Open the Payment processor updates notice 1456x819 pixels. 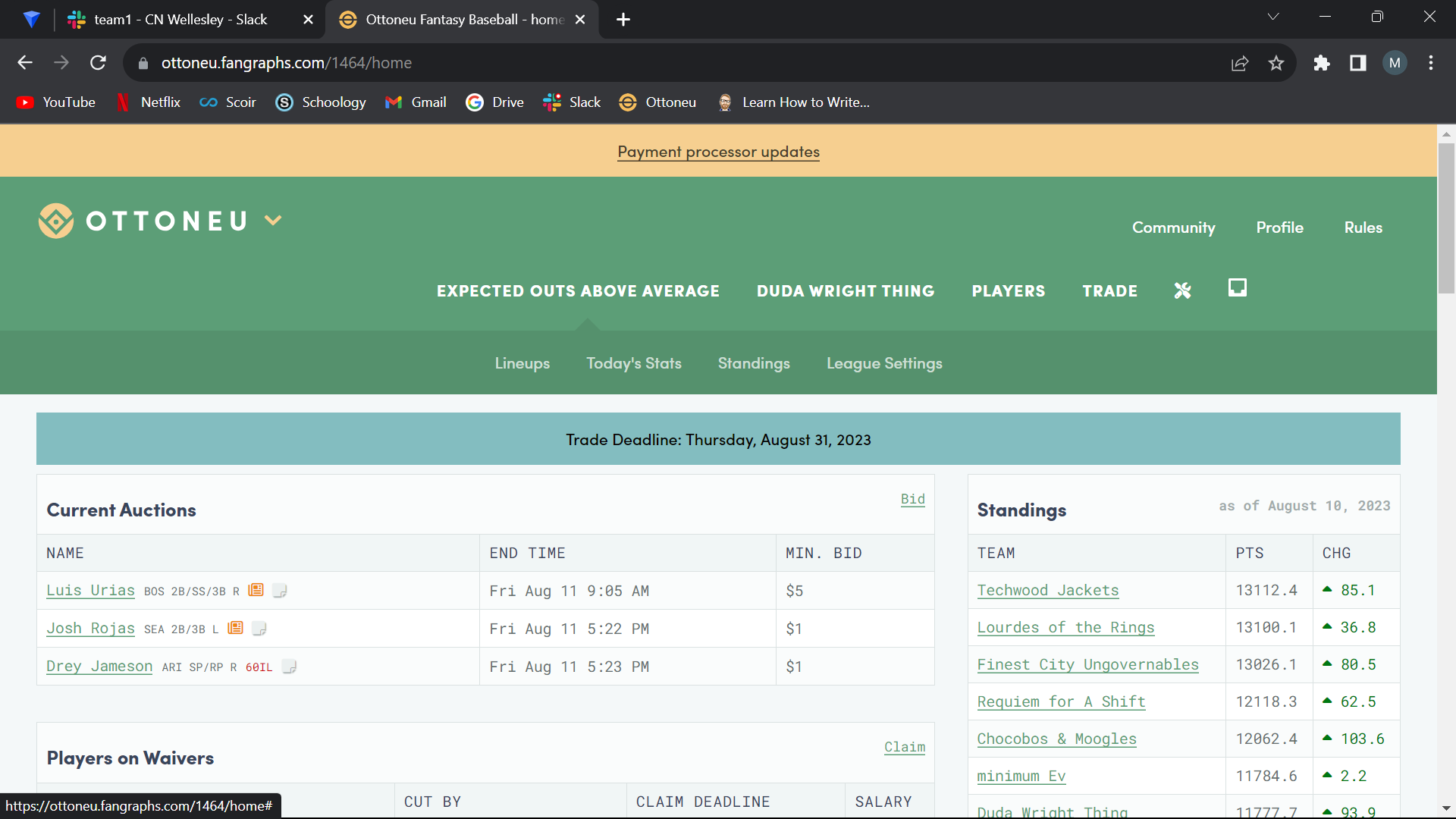point(718,152)
